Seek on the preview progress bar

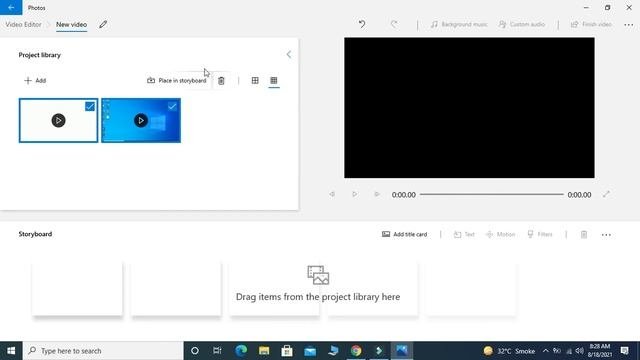click(x=492, y=195)
